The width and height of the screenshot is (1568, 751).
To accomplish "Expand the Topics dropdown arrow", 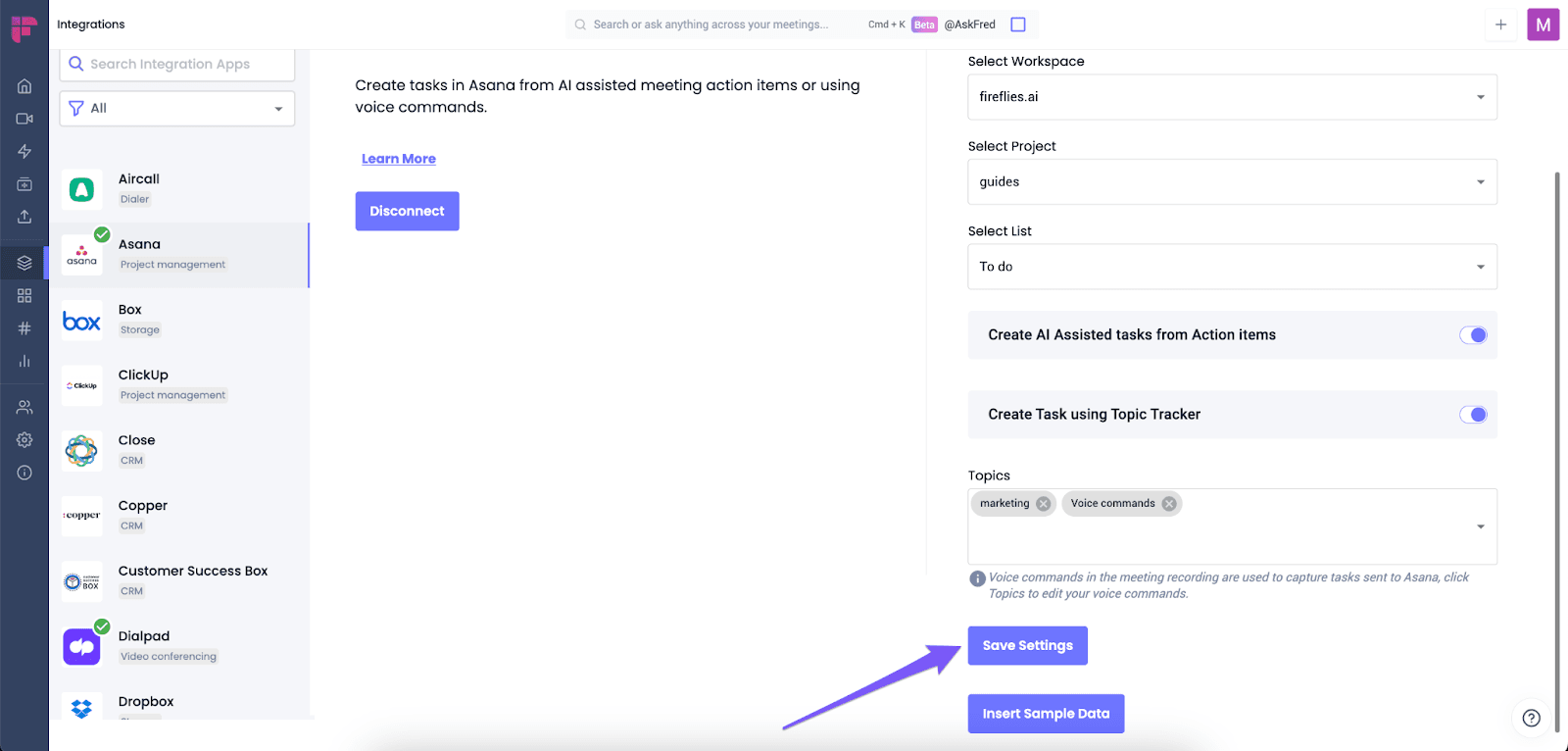I will point(1481,526).
